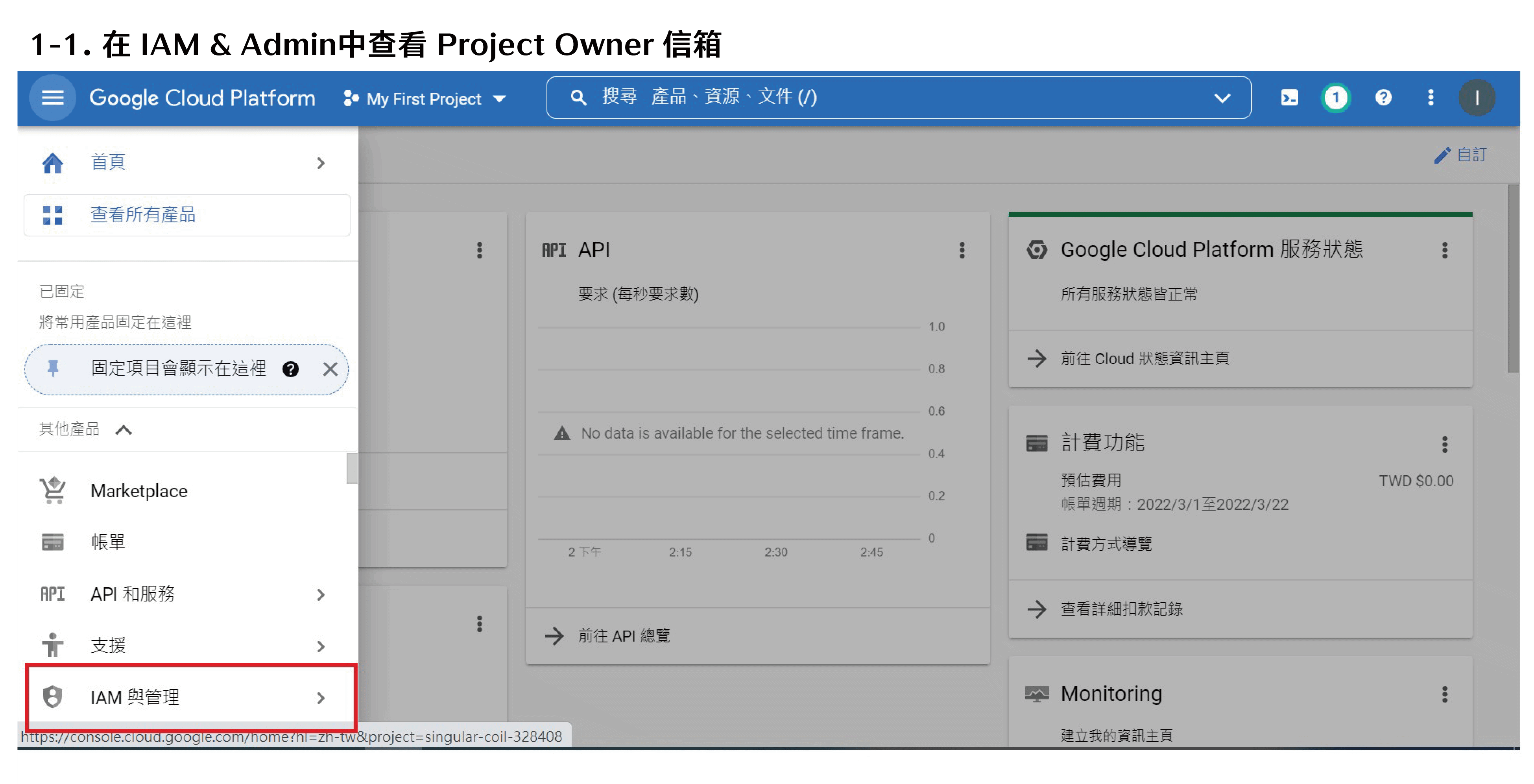The width and height of the screenshot is (1534, 784).
Task: Click the grid icon beside 查看所有產品
Action: [x=52, y=215]
